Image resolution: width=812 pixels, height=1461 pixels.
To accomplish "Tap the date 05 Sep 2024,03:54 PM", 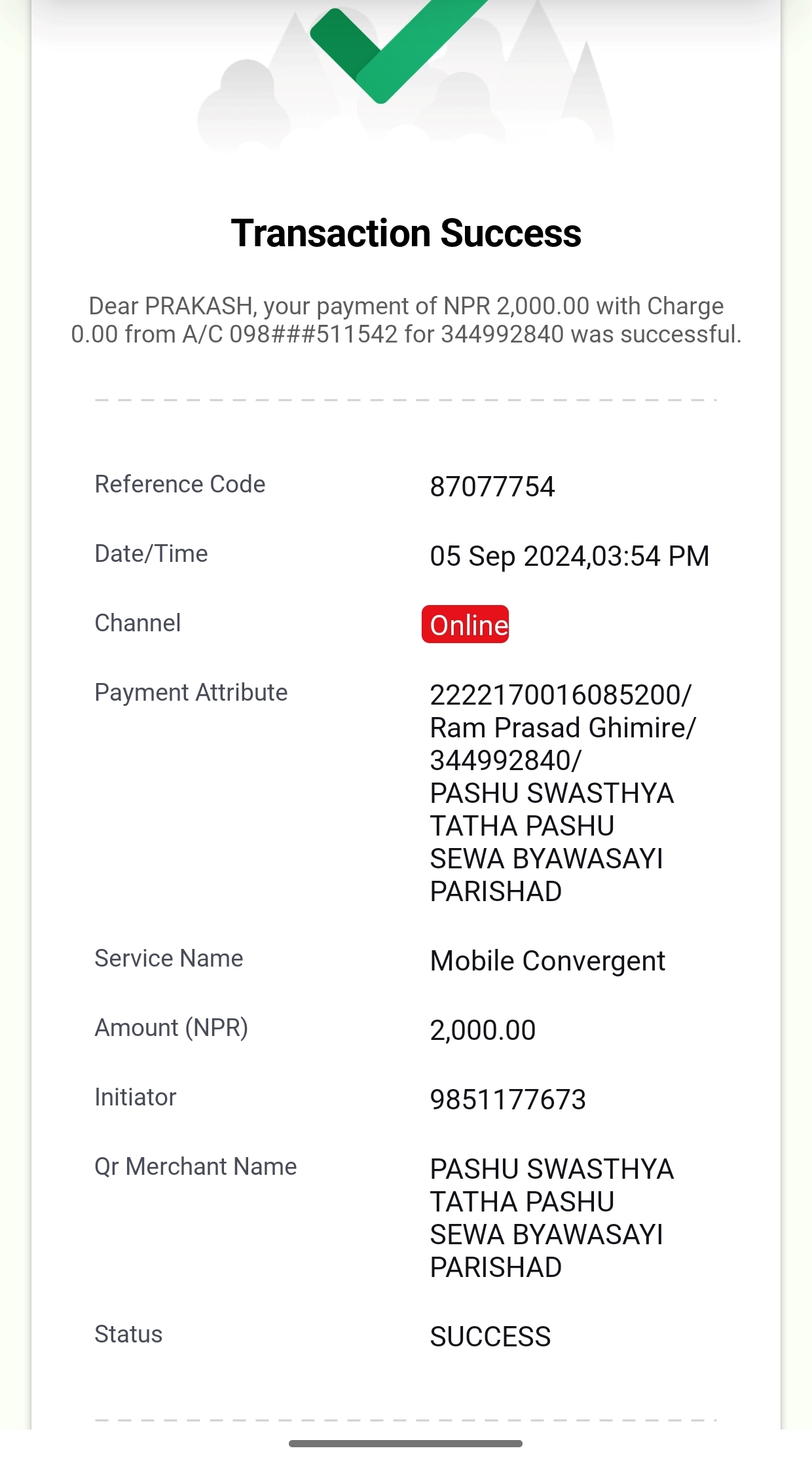I will [x=569, y=556].
